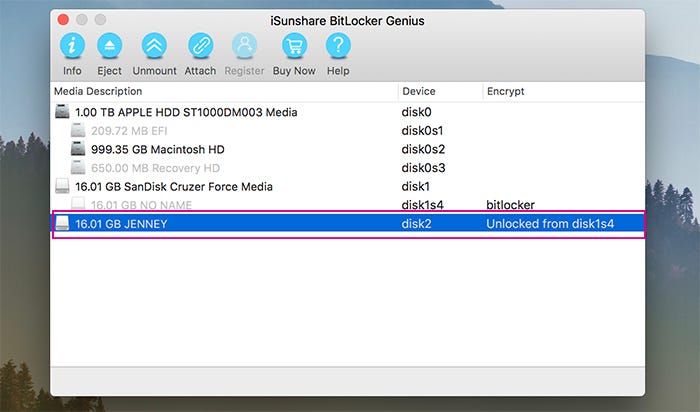700x412 pixels.
Task: Click device cell "disk0s2"
Action: (423, 149)
